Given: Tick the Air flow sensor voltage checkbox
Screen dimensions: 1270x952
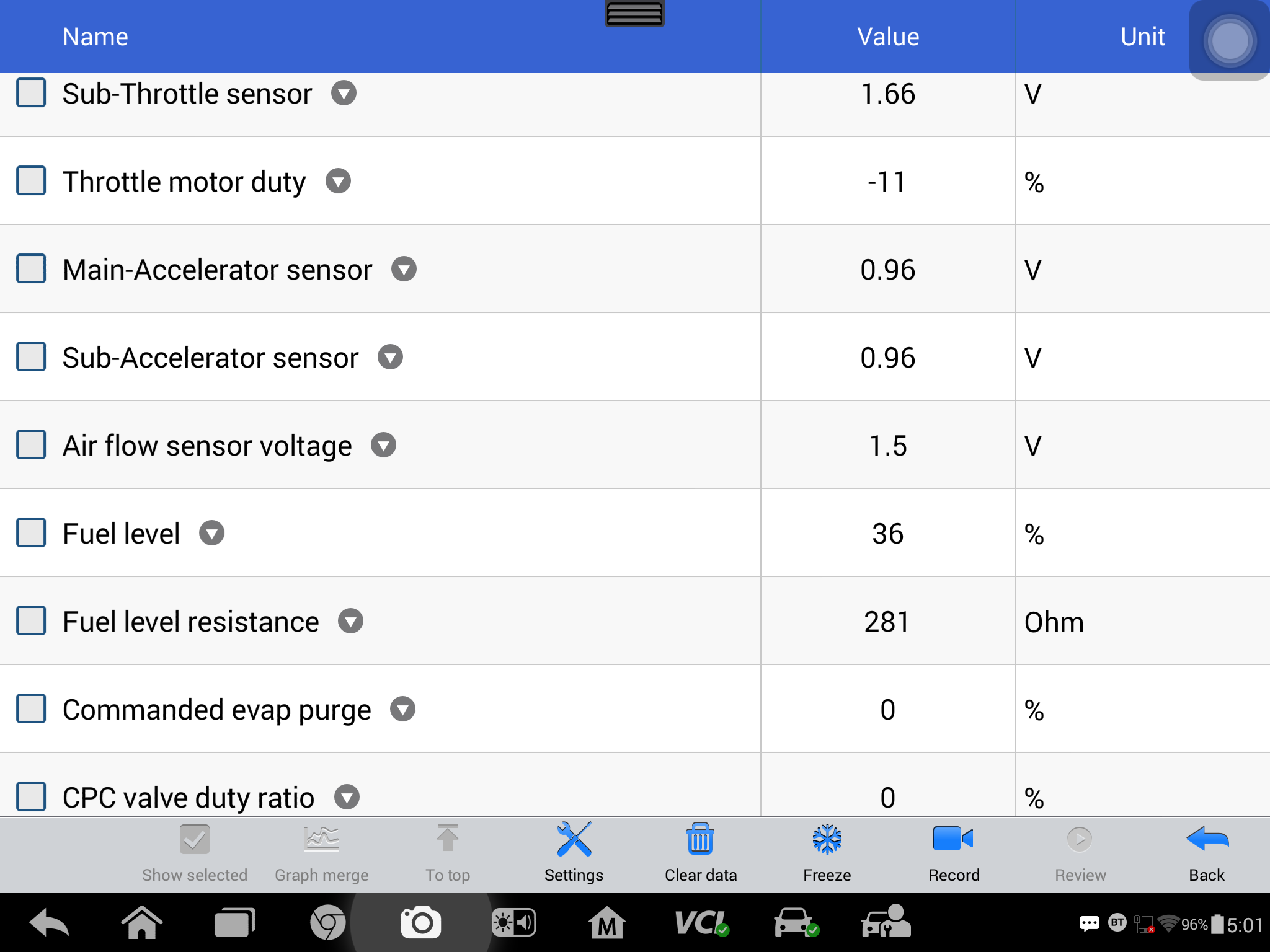Looking at the screenshot, I should [x=31, y=445].
